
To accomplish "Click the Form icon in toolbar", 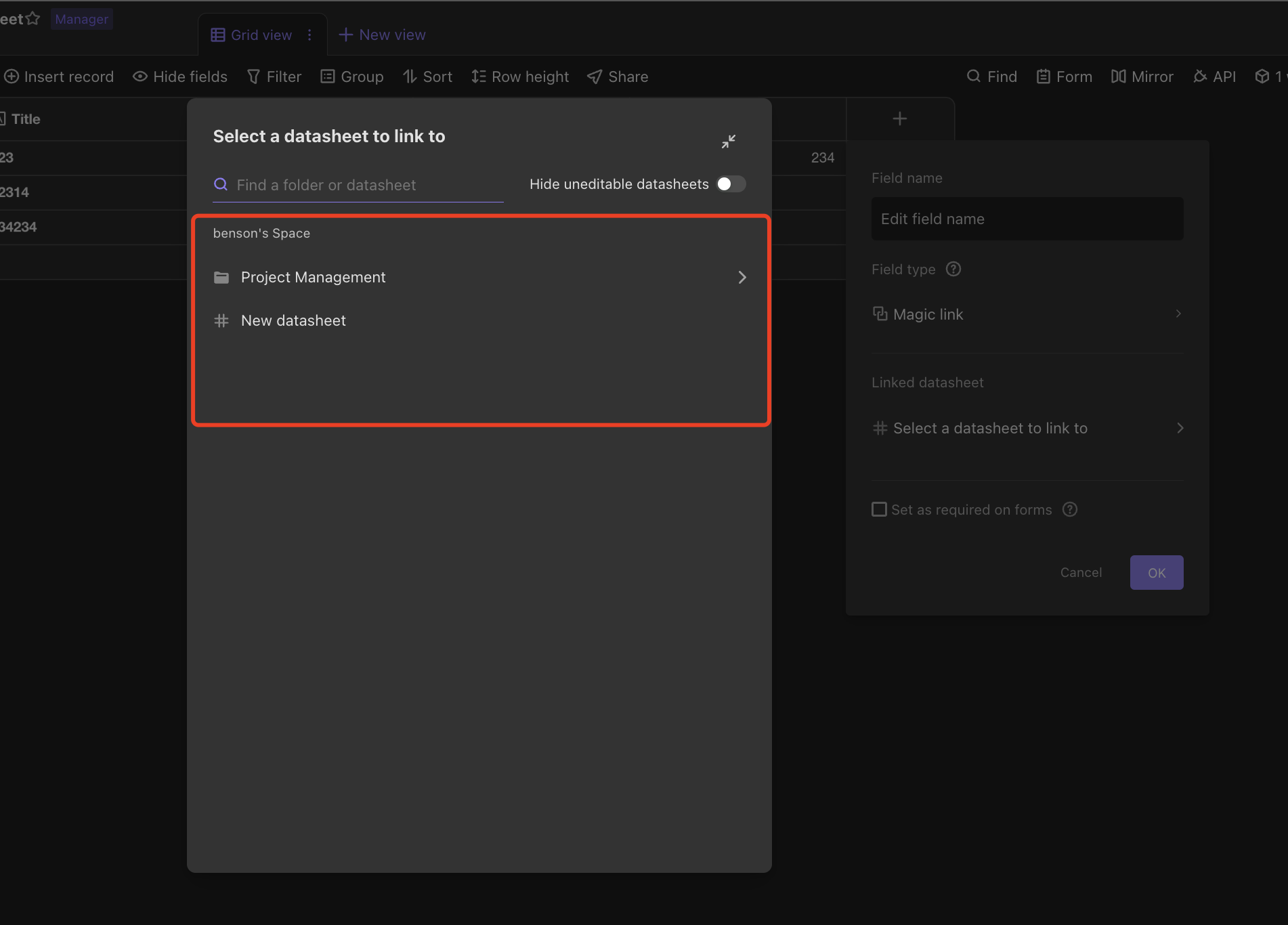I will 1044,77.
